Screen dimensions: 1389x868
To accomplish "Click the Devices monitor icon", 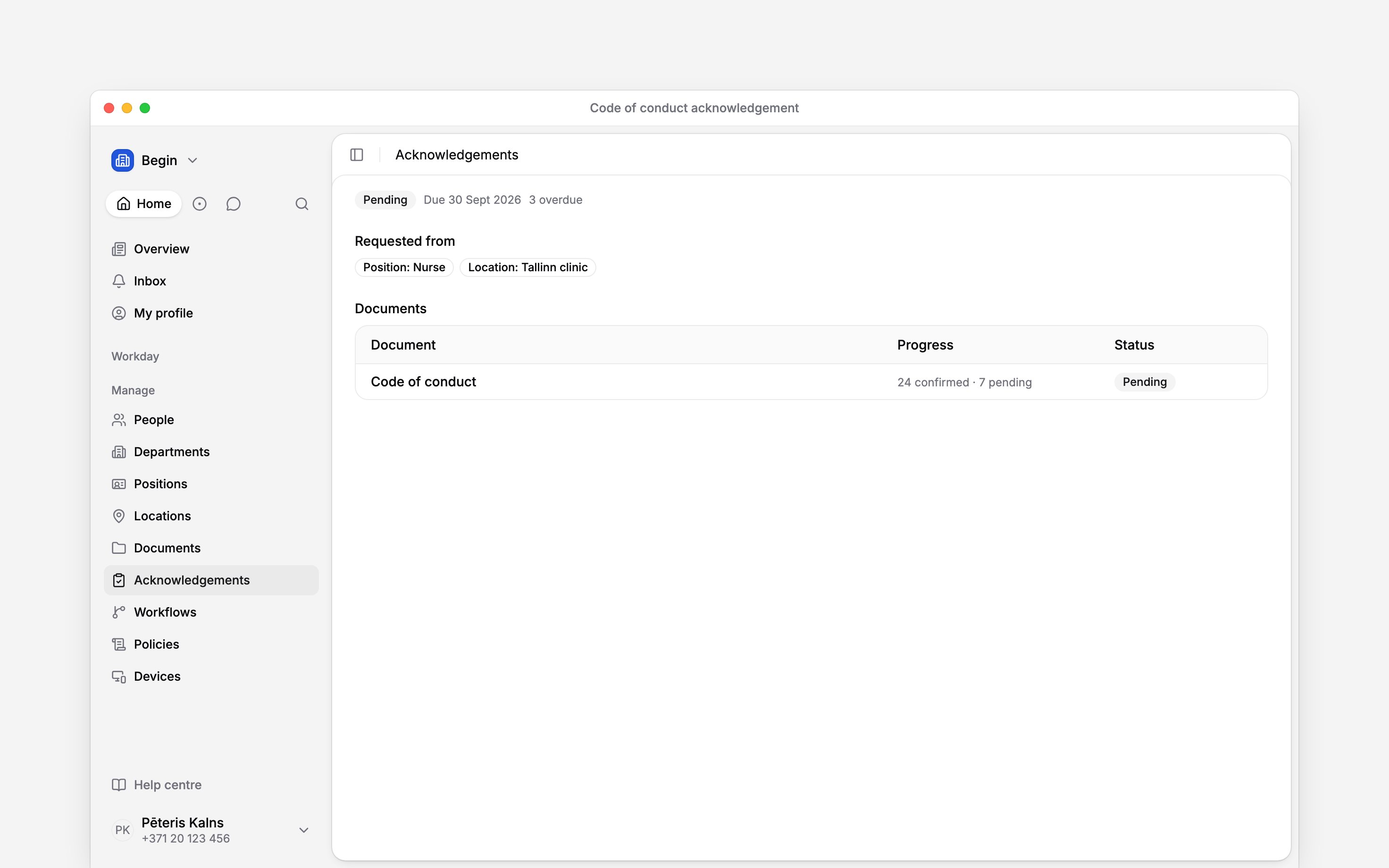I will tap(119, 677).
